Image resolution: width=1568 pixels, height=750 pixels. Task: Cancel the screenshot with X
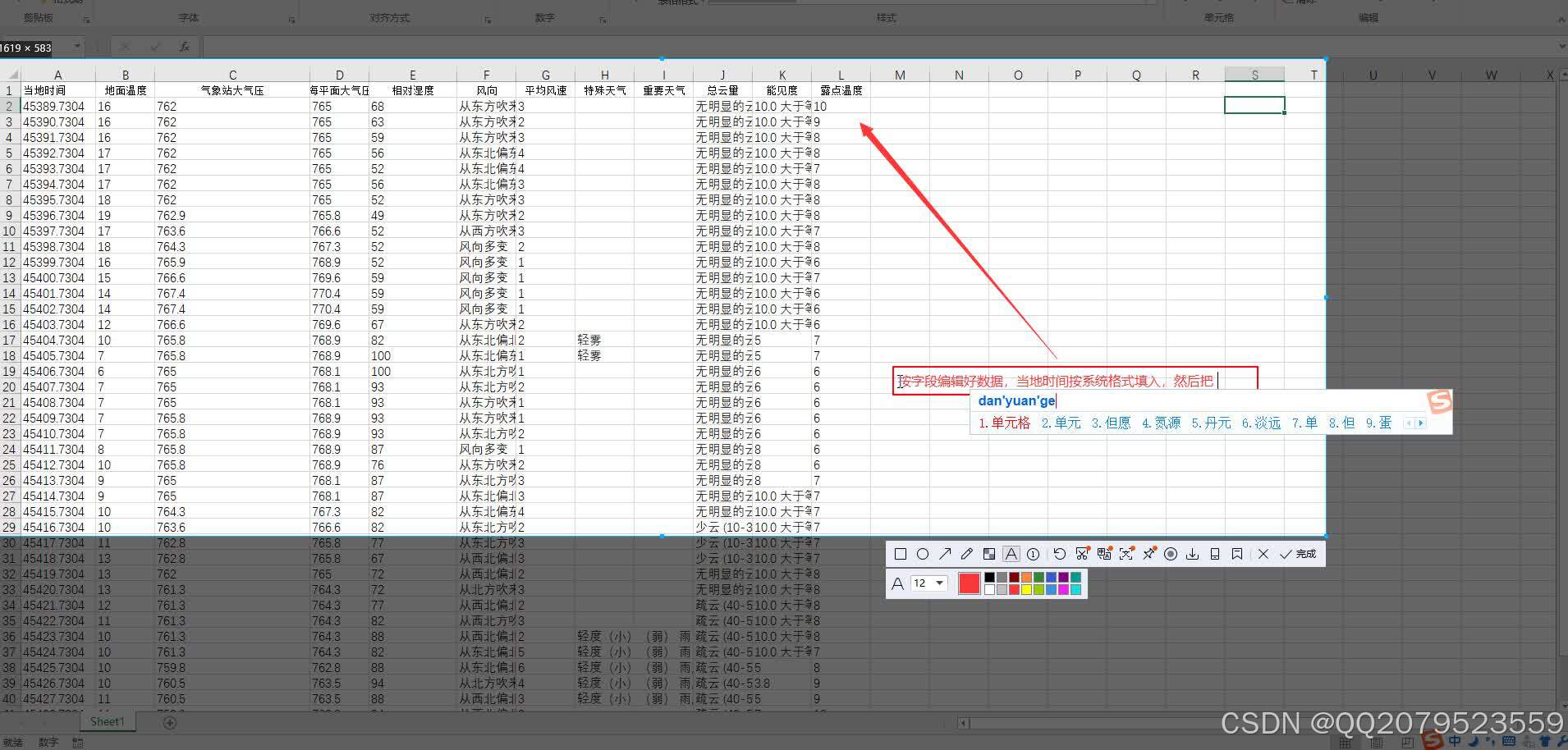[1263, 554]
